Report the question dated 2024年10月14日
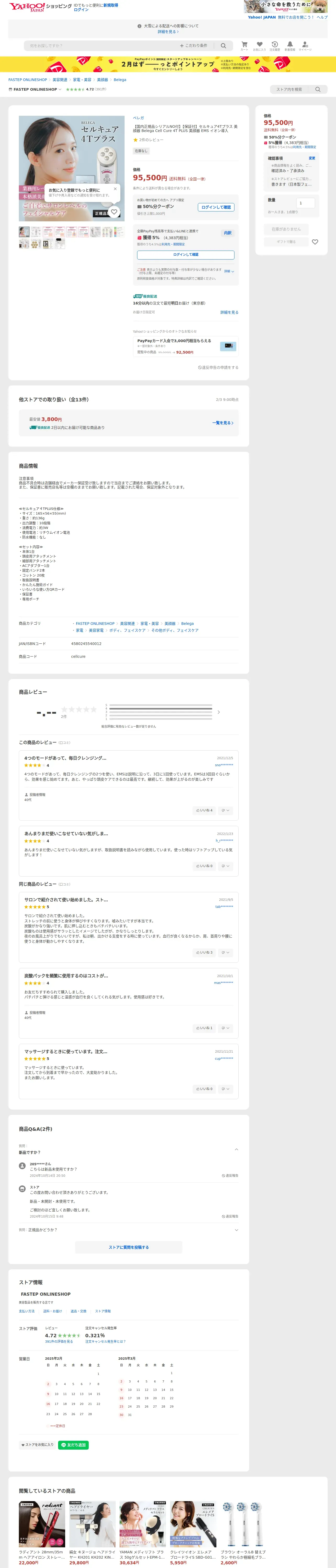Viewport: 336px width, 1568px height. tap(230, 1175)
